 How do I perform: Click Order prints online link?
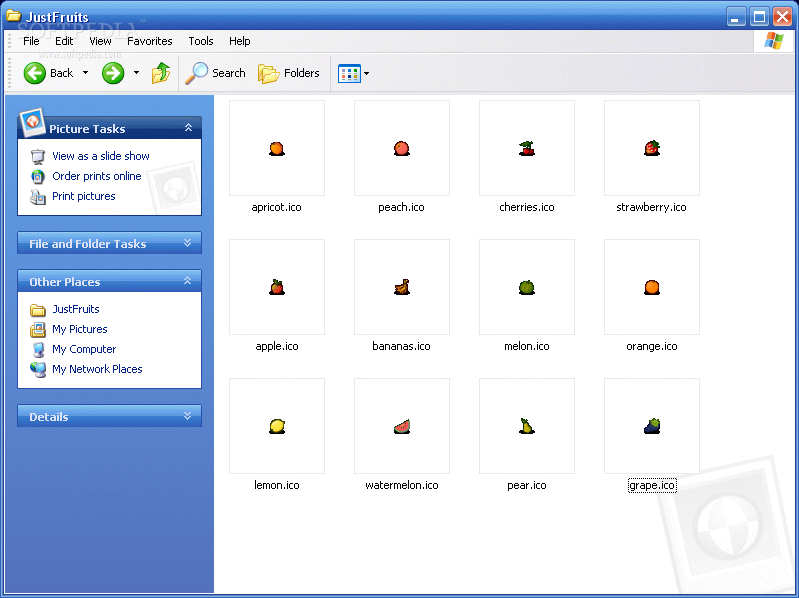97,176
